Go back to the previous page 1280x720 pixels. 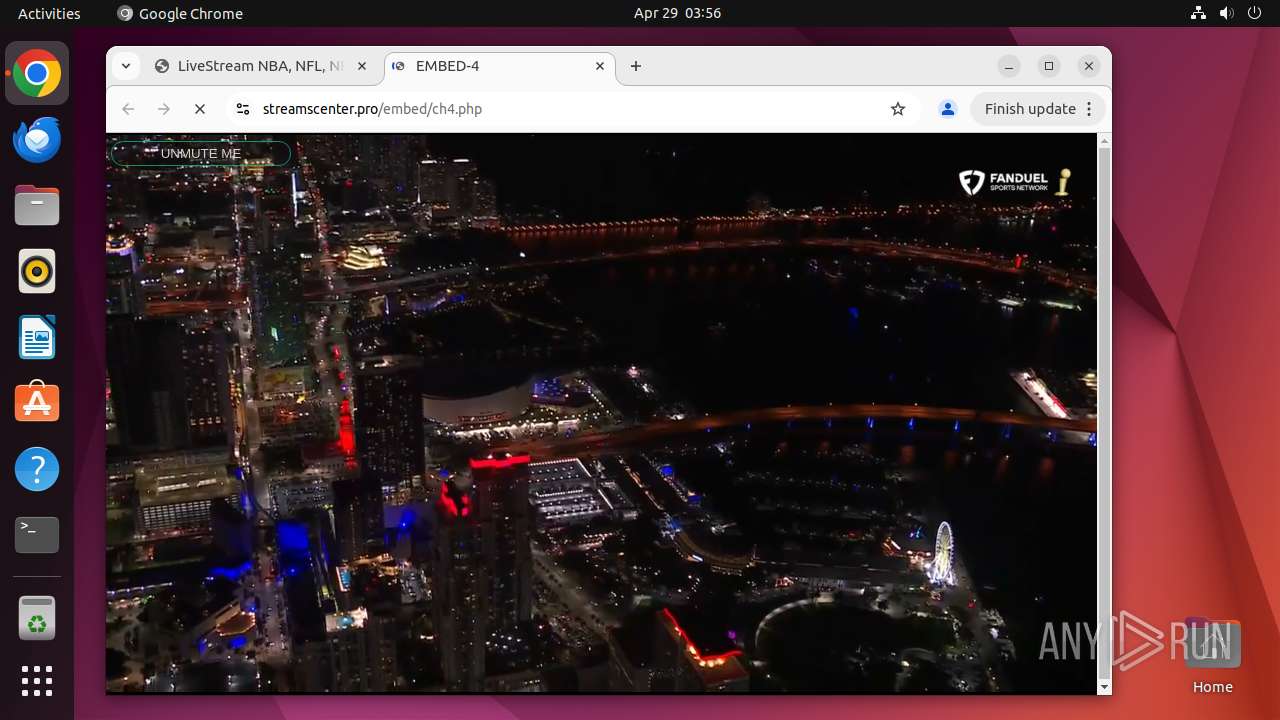128,109
